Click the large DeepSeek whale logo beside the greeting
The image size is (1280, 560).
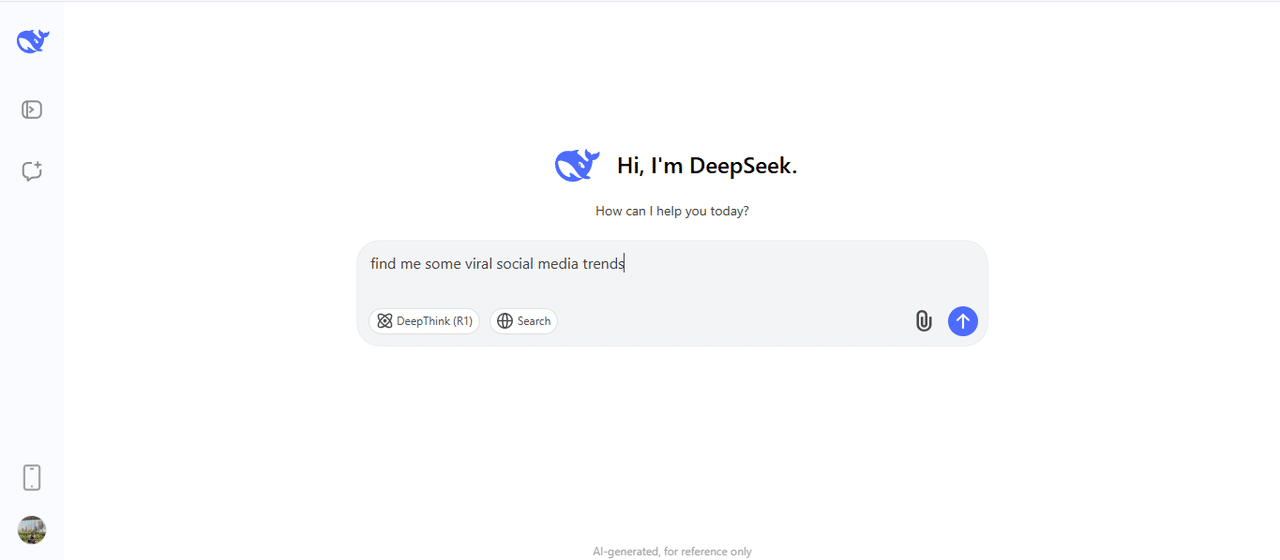[x=577, y=165]
